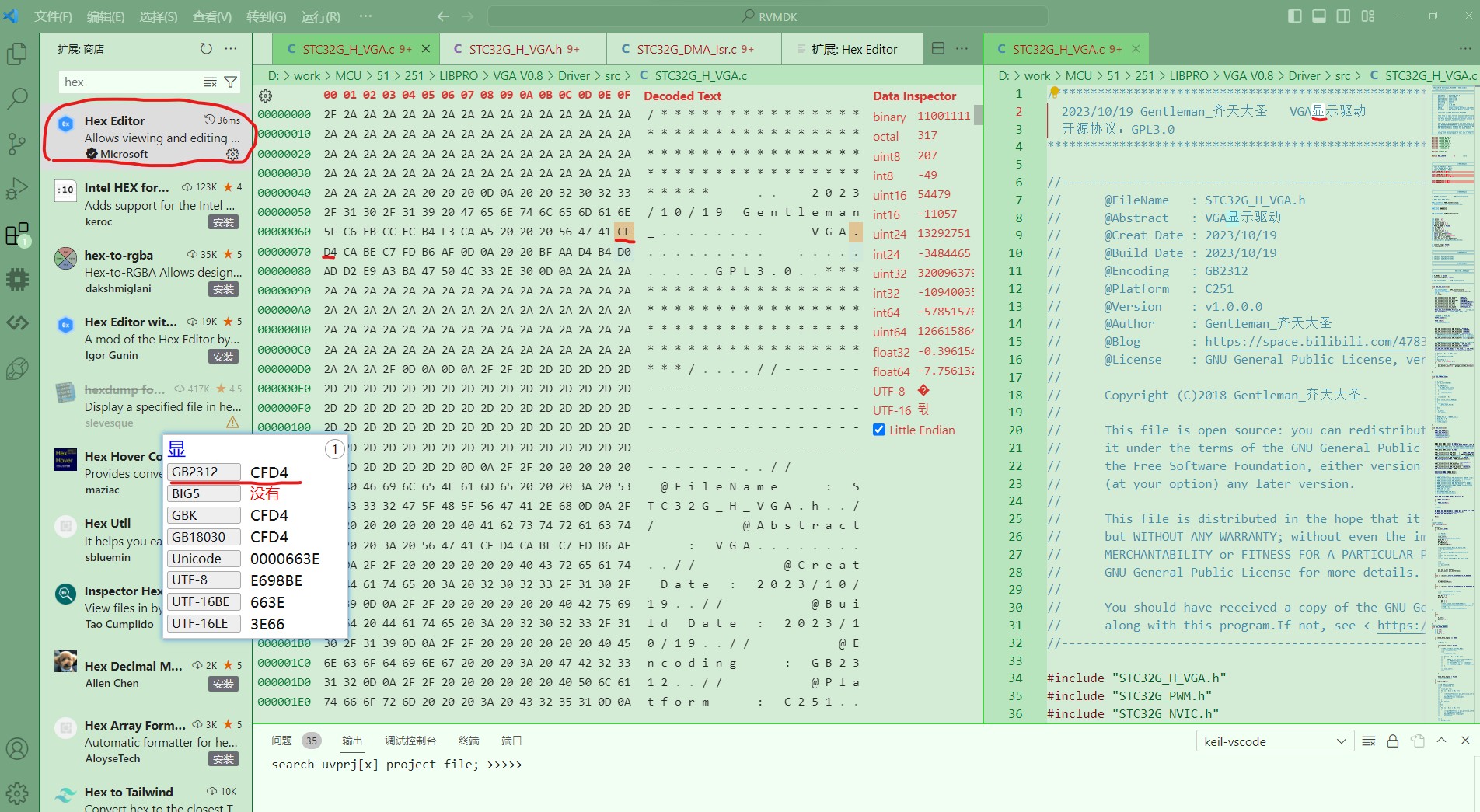1480x812 pixels.
Task: Toggle primary side bar layout icon
Action: 1295,16
